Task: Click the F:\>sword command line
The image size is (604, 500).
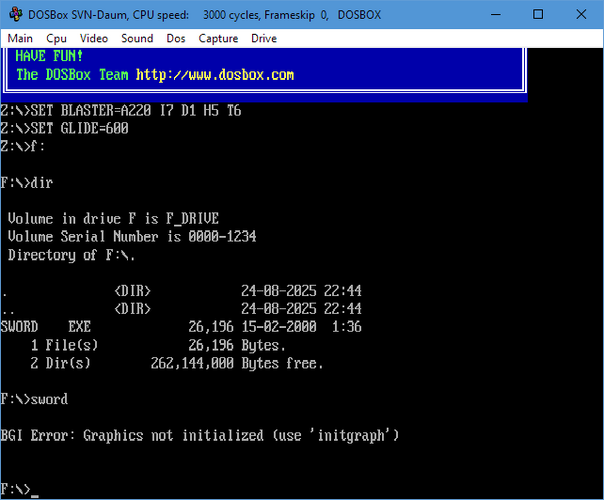Action: click(34, 399)
